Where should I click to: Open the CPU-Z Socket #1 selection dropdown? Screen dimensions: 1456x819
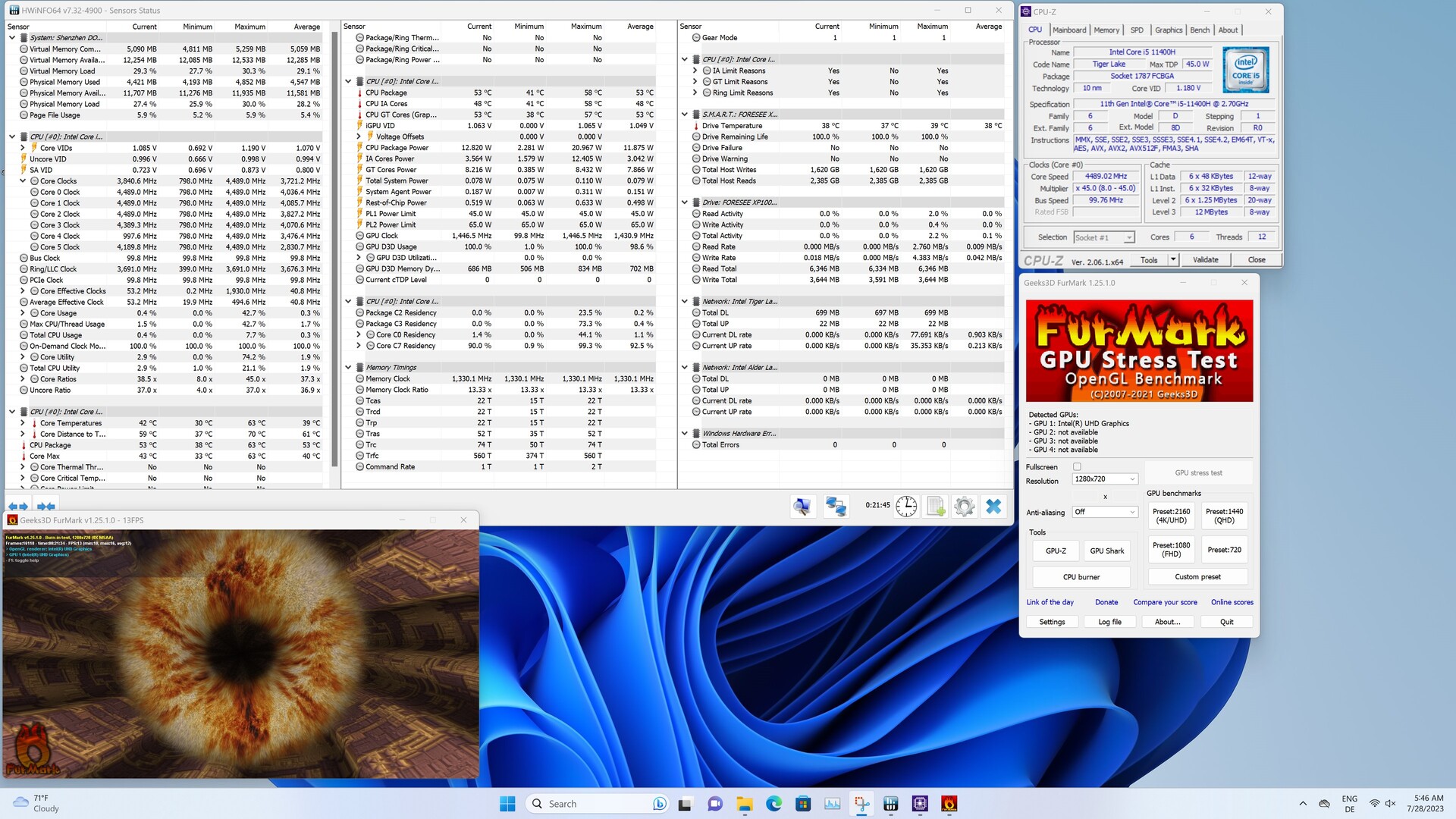[1104, 237]
